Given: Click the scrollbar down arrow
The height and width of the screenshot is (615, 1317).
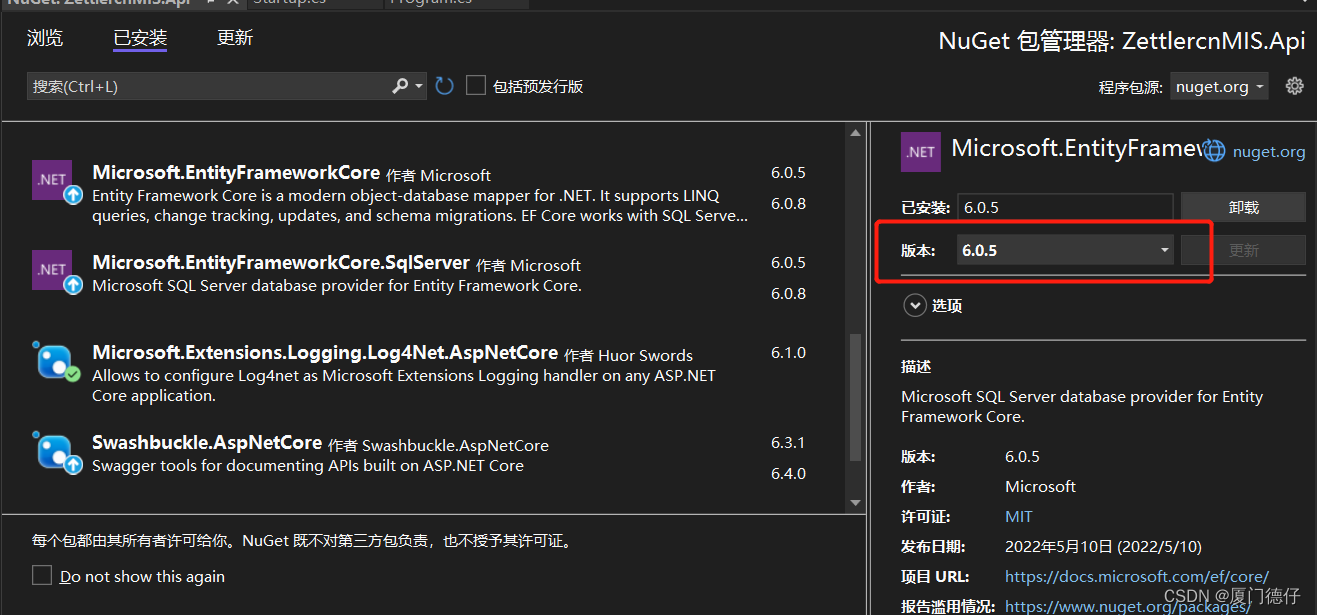Looking at the screenshot, I should 855,502.
